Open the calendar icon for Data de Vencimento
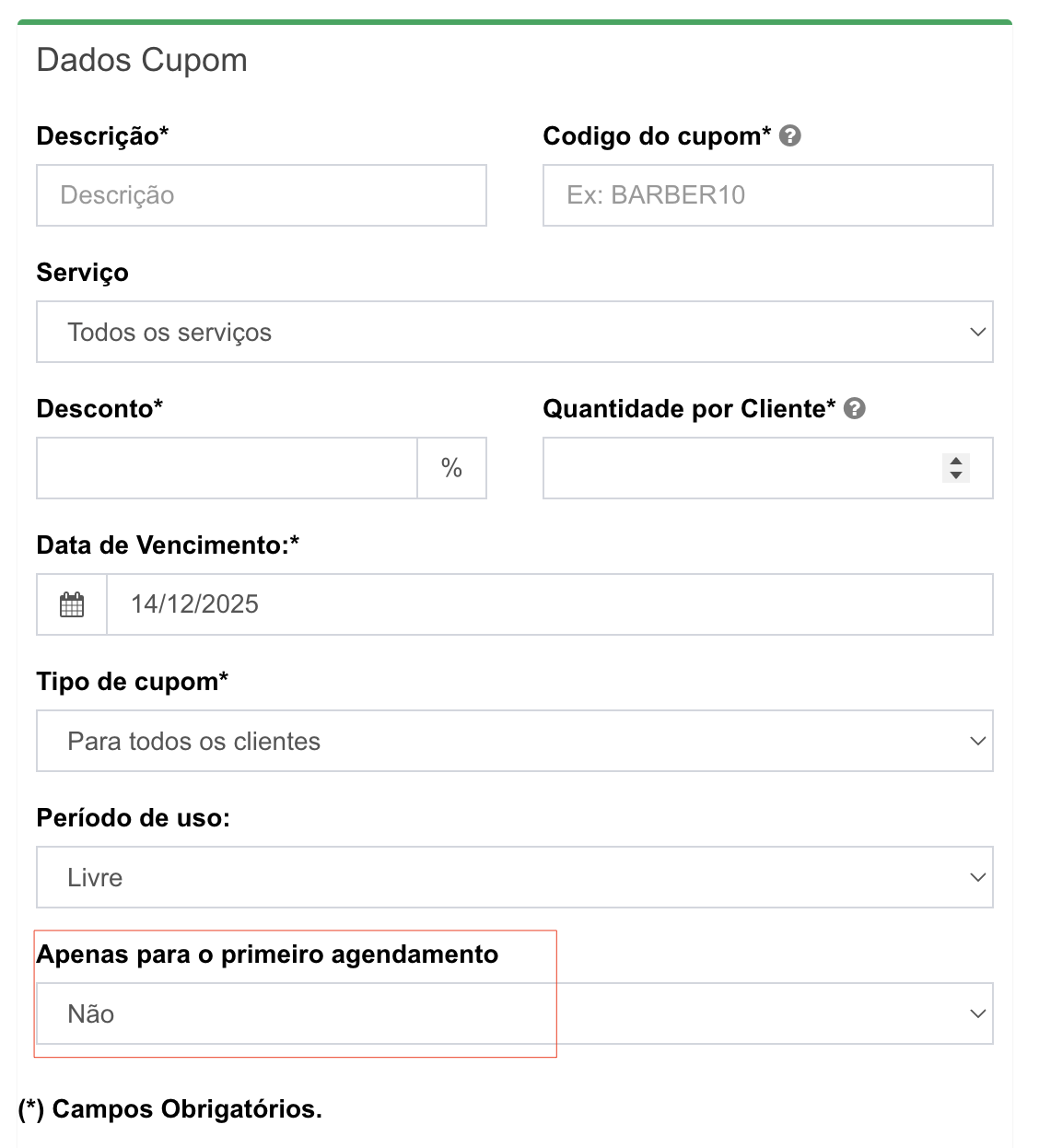The width and height of the screenshot is (1039, 1148). tap(72, 604)
